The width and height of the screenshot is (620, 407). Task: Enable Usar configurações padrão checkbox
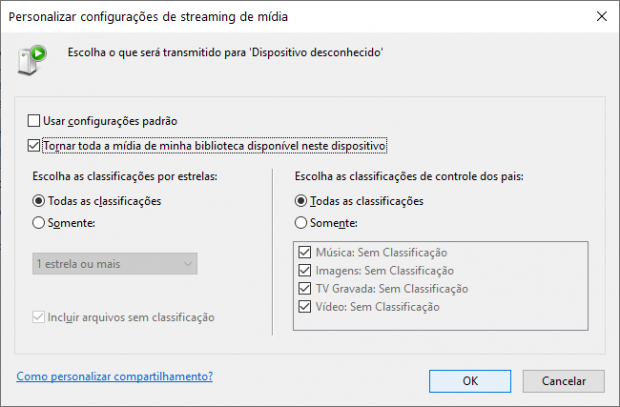click(34, 121)
